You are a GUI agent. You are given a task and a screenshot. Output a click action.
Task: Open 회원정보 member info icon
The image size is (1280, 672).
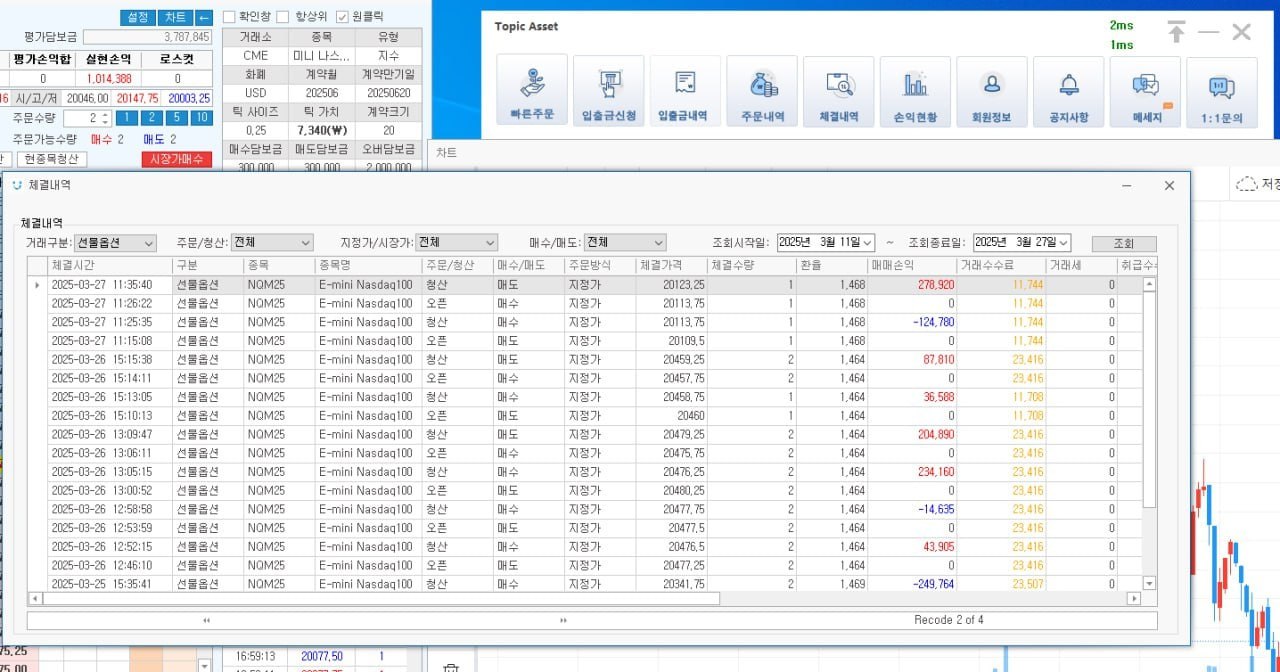tap(992, 92)
